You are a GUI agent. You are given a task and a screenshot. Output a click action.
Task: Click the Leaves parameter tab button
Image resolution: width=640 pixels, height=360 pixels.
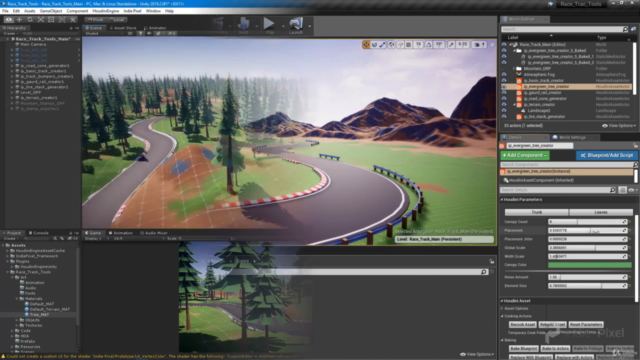click(x=601, y=212)
